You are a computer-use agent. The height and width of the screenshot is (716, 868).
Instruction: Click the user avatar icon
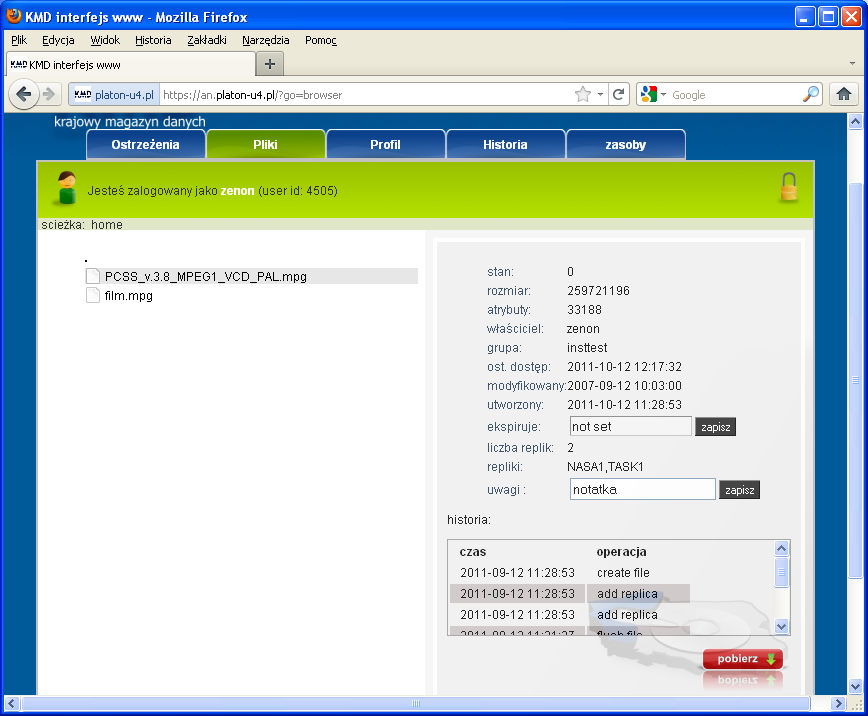[x=67, y=188]
